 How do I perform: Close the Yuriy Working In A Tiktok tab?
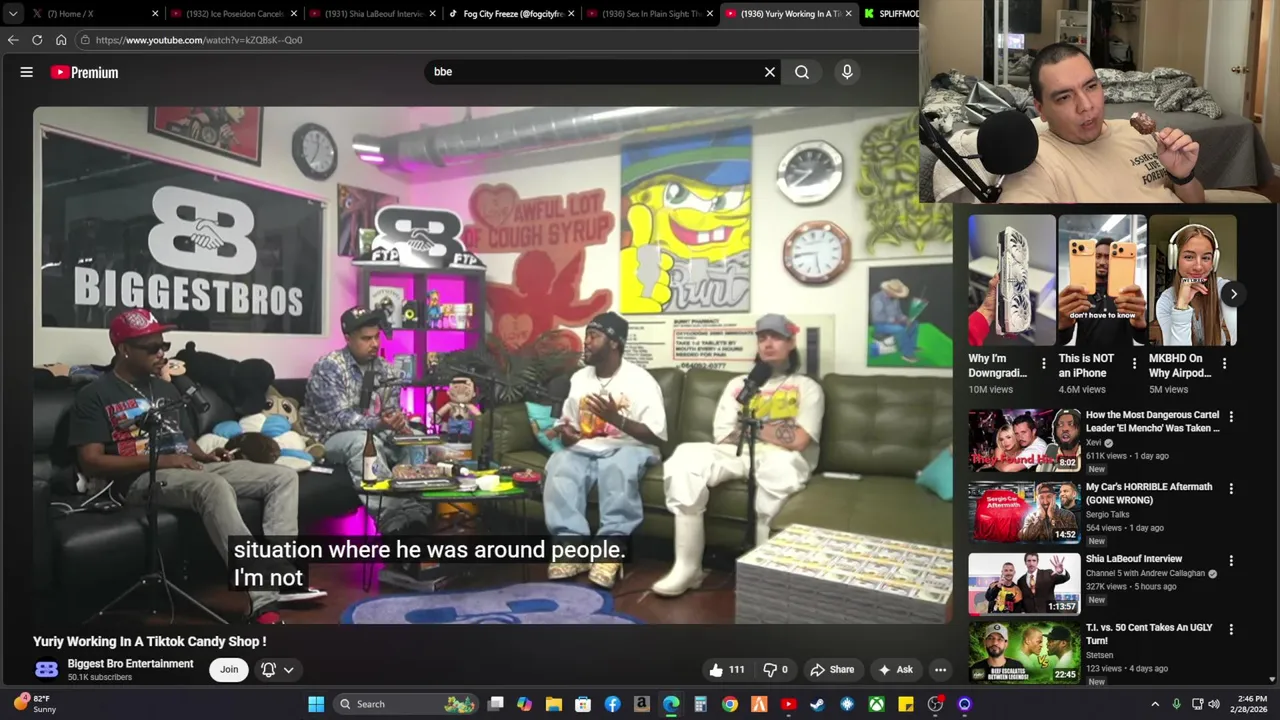(848, 14)
